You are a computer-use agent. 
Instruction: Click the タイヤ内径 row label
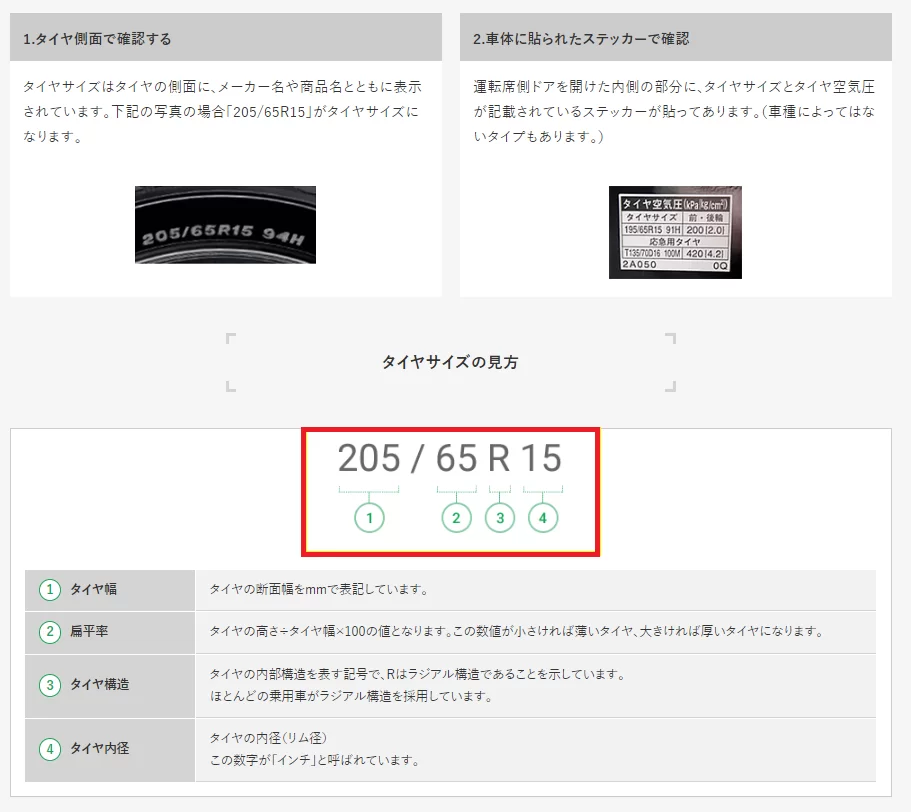pyautogui.click(x=99, y=748)
